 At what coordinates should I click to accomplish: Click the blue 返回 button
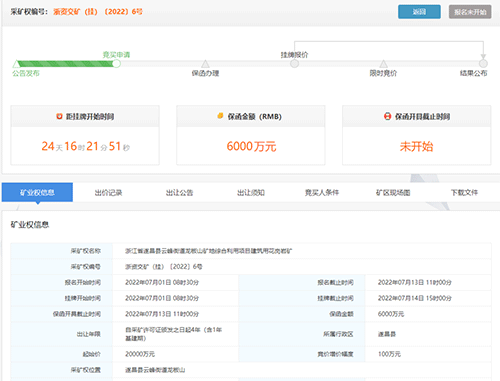coord(419,12)
